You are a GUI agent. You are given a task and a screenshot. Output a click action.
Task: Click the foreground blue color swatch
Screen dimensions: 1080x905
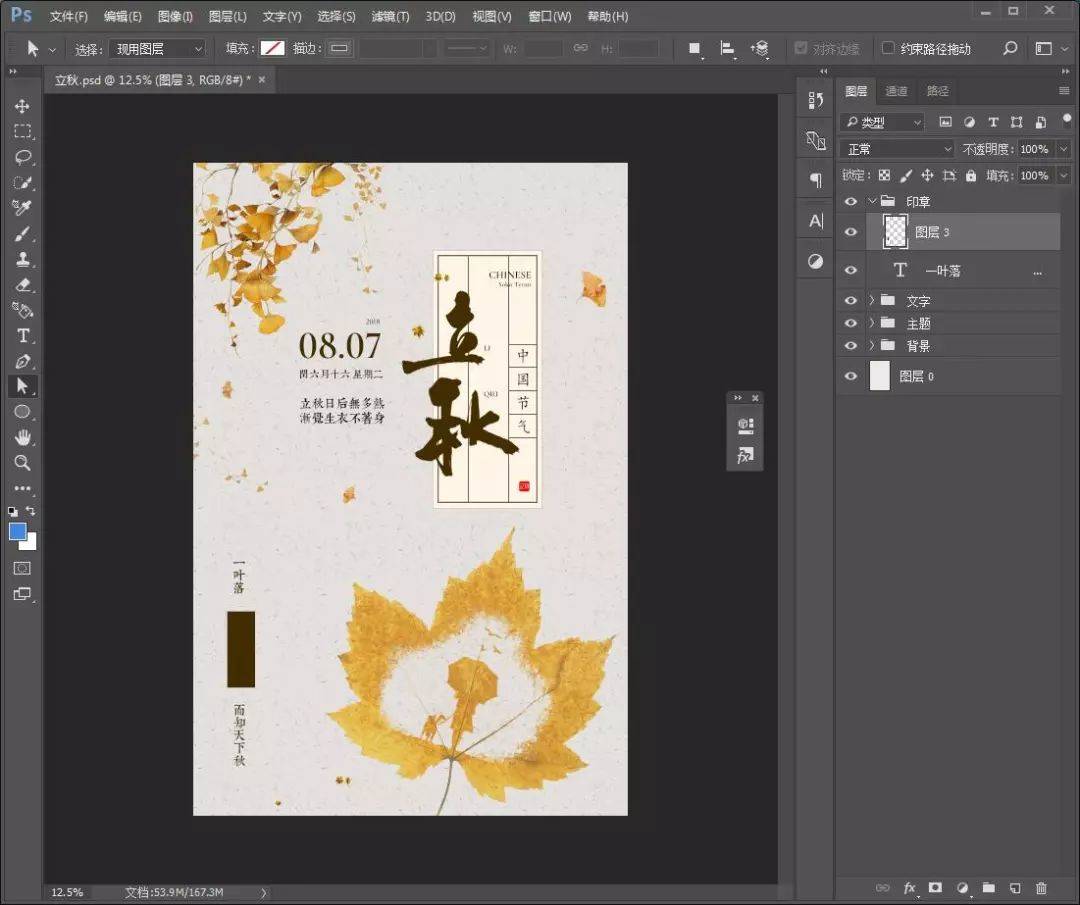(x=17, y=531)
